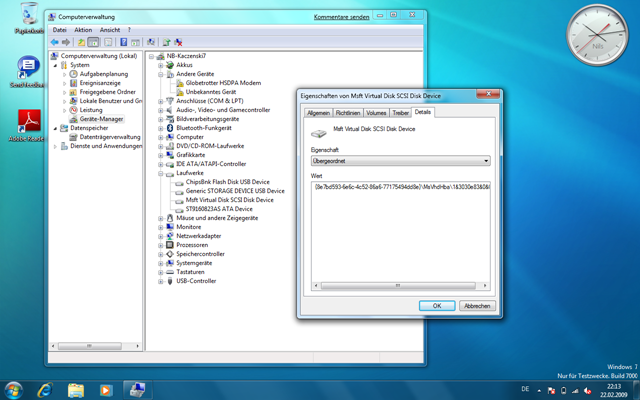This screenshot has height=400, width=640.
Task: Select Generic STORAGE DEVICE USB Device
Action: point(235,191)
